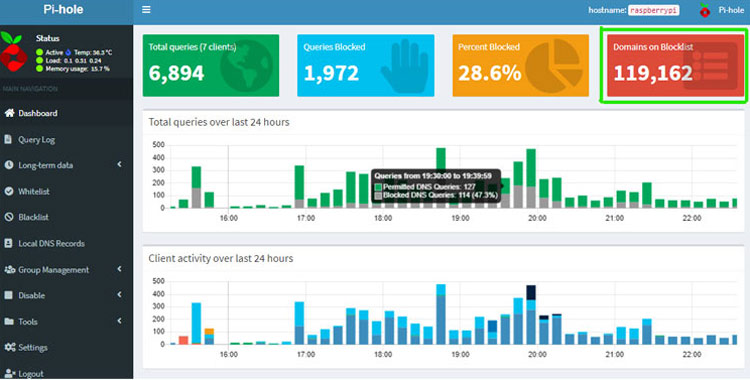Expand the Tools submenu arrow
Viewport: 750px width, 380px height.
119,321
